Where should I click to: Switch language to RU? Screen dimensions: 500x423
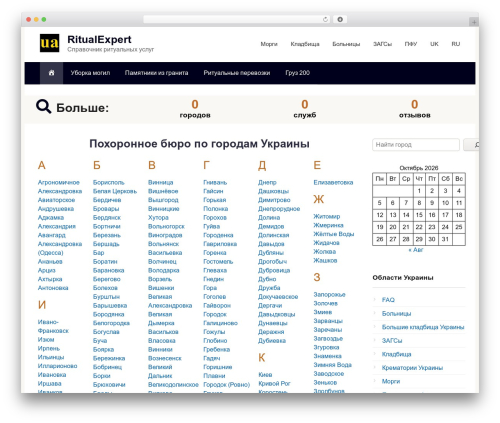[x=456, y=44]
